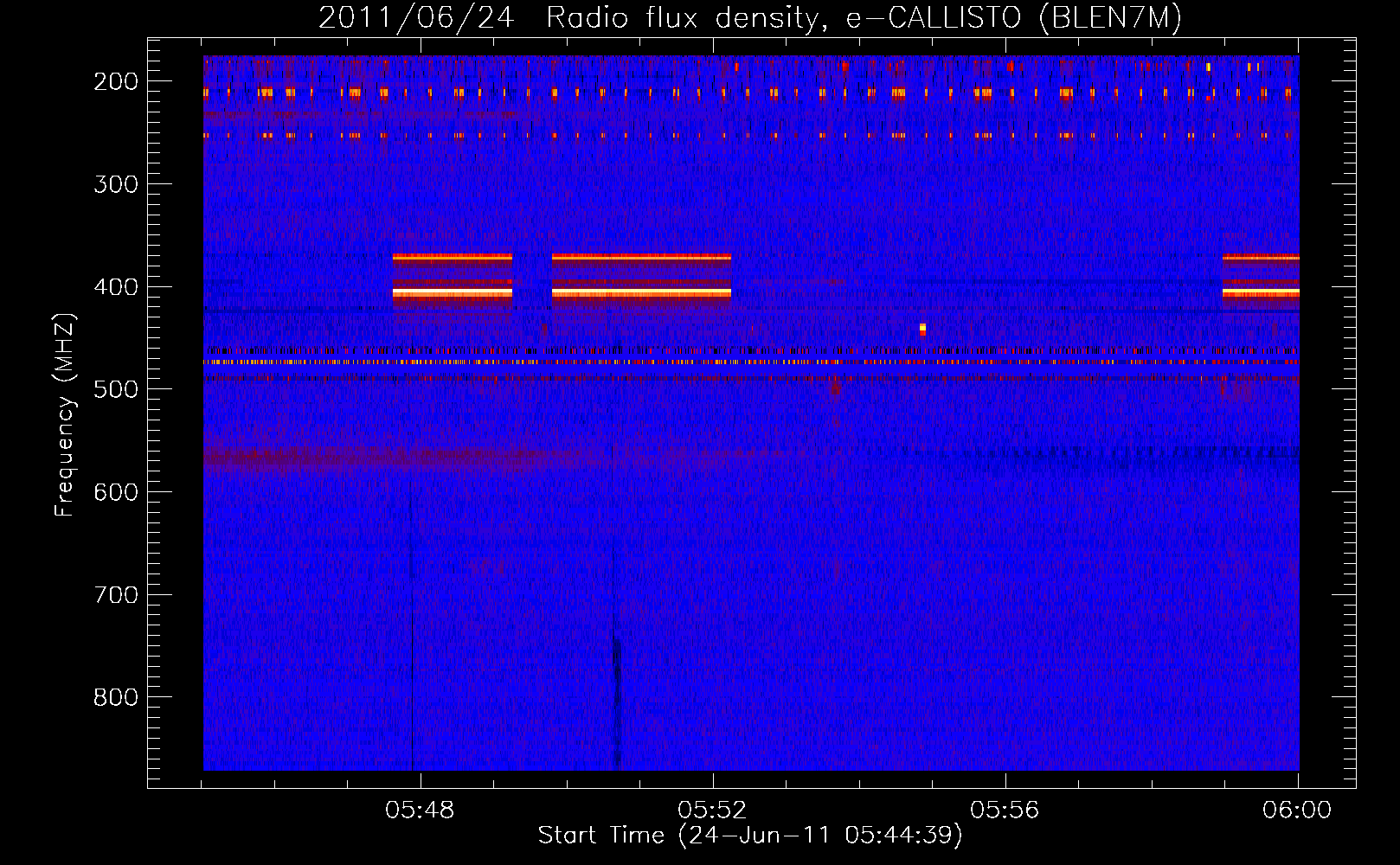Click the 500 frequency tick label
This screenshot has height=865, width=1400.
[x=116, y=389]
